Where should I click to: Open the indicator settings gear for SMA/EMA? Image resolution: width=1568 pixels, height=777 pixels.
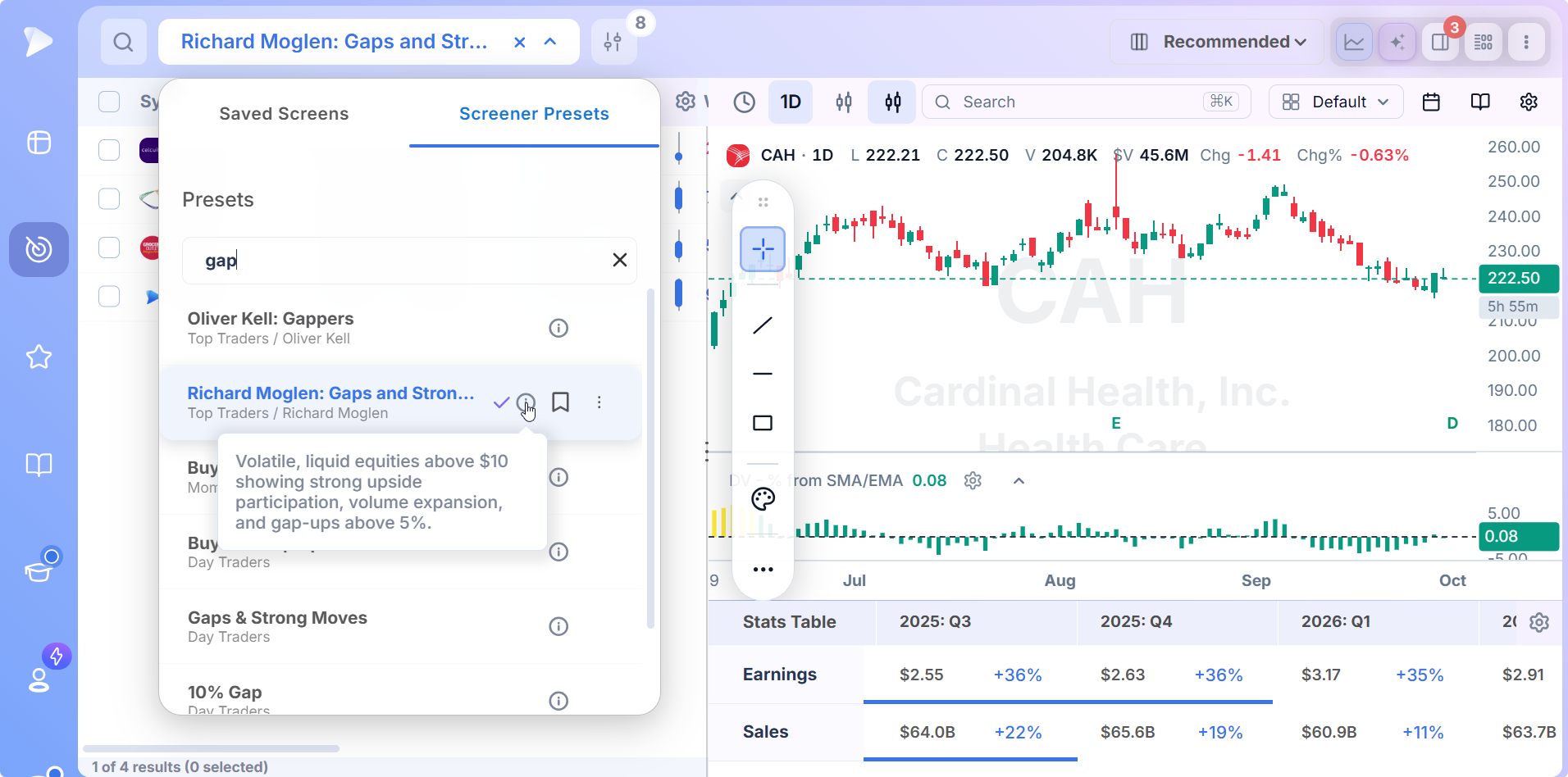973,481
